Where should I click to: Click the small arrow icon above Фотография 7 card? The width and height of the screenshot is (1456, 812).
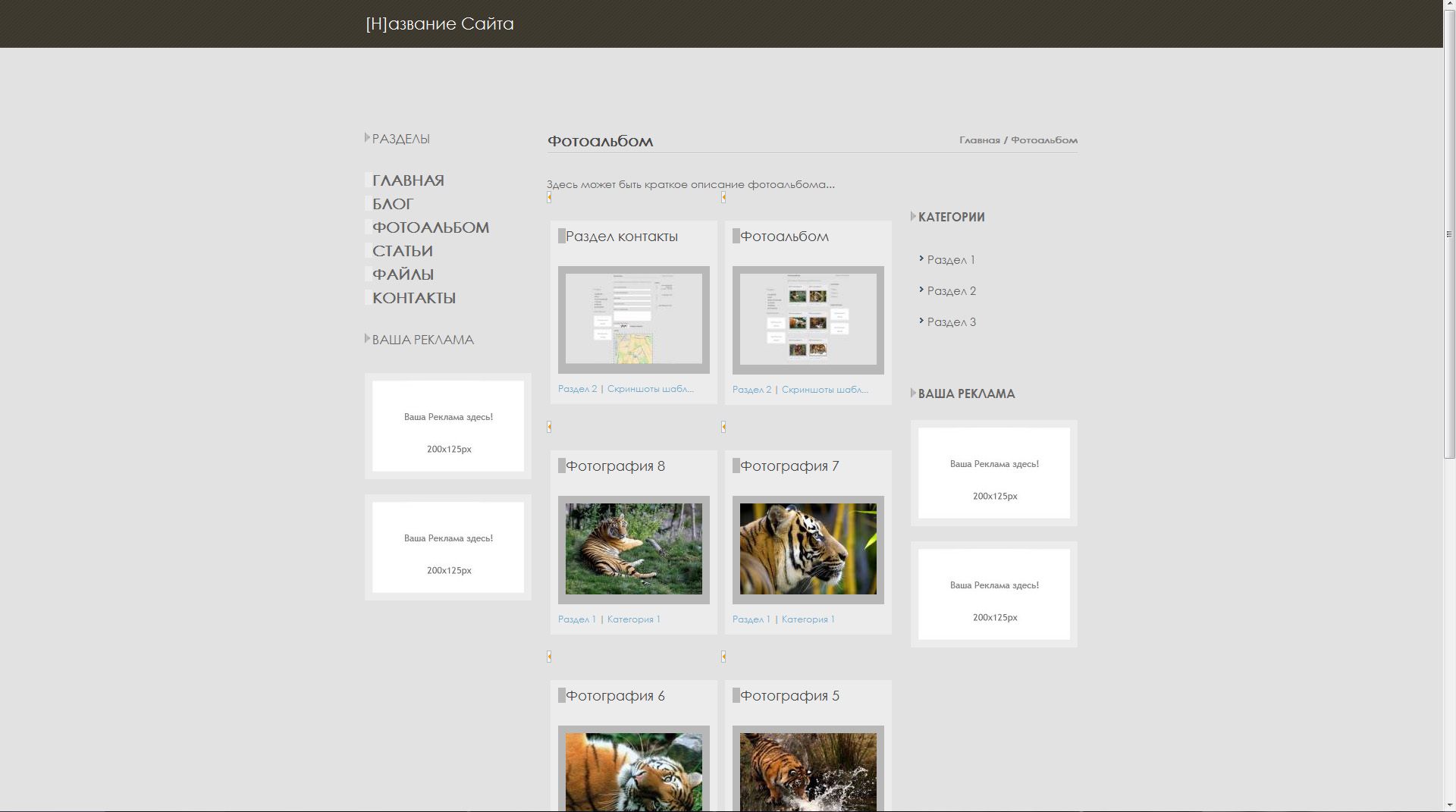click(723, 427)
